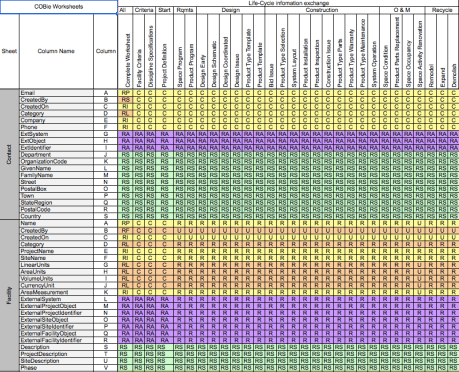Select the ExtSystem row name cell

point(56,134)
